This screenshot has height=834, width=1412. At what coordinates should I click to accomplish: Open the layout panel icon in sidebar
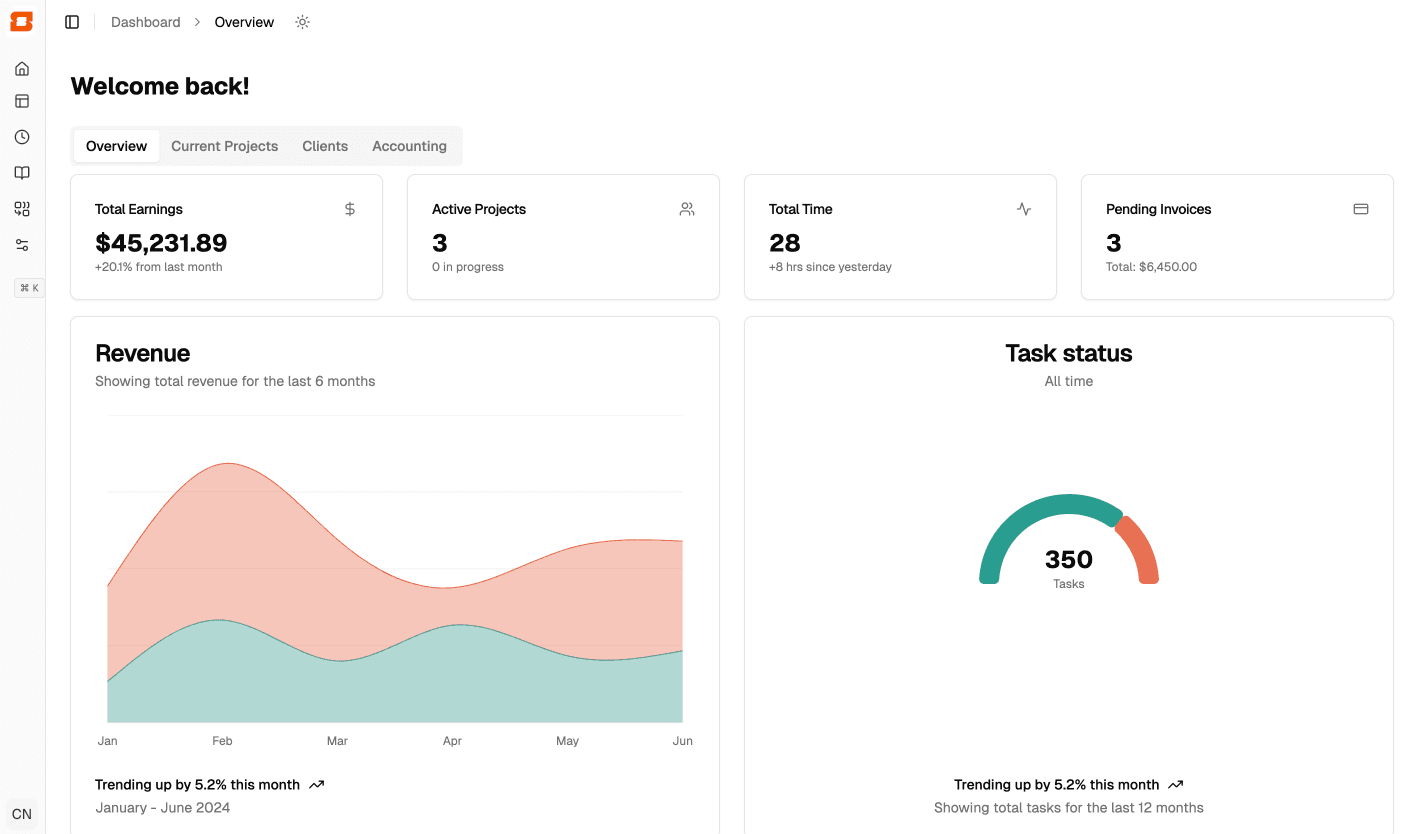click(x=22, y=101)
